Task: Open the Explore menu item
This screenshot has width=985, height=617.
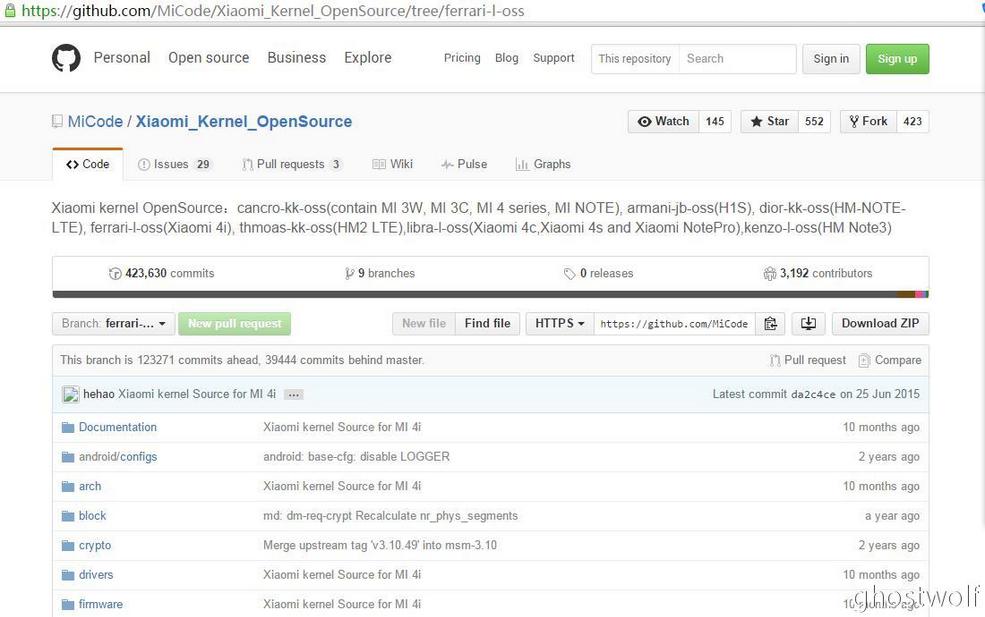Action: [x=367, y=58]
